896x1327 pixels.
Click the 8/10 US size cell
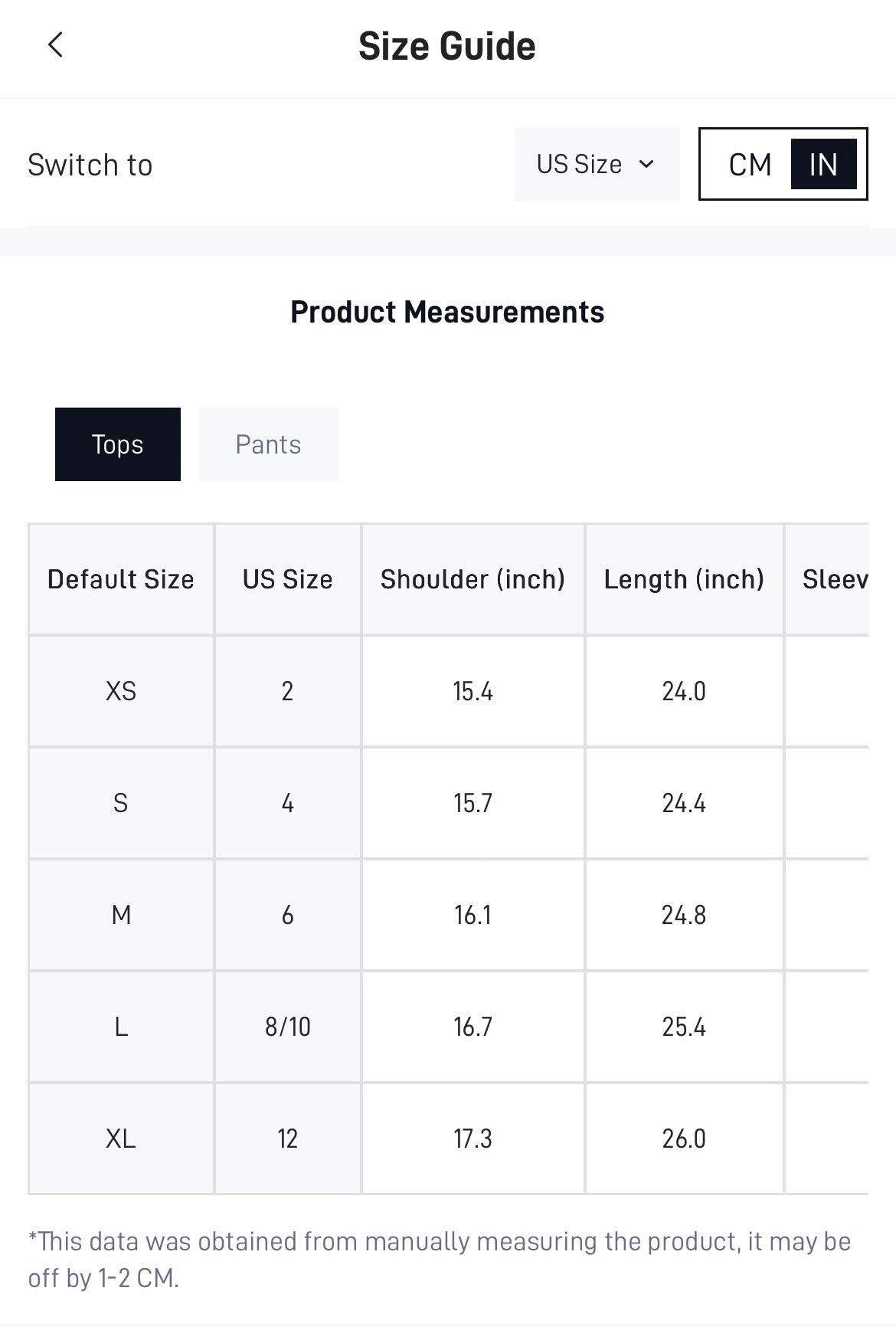tap(288, 1027)
